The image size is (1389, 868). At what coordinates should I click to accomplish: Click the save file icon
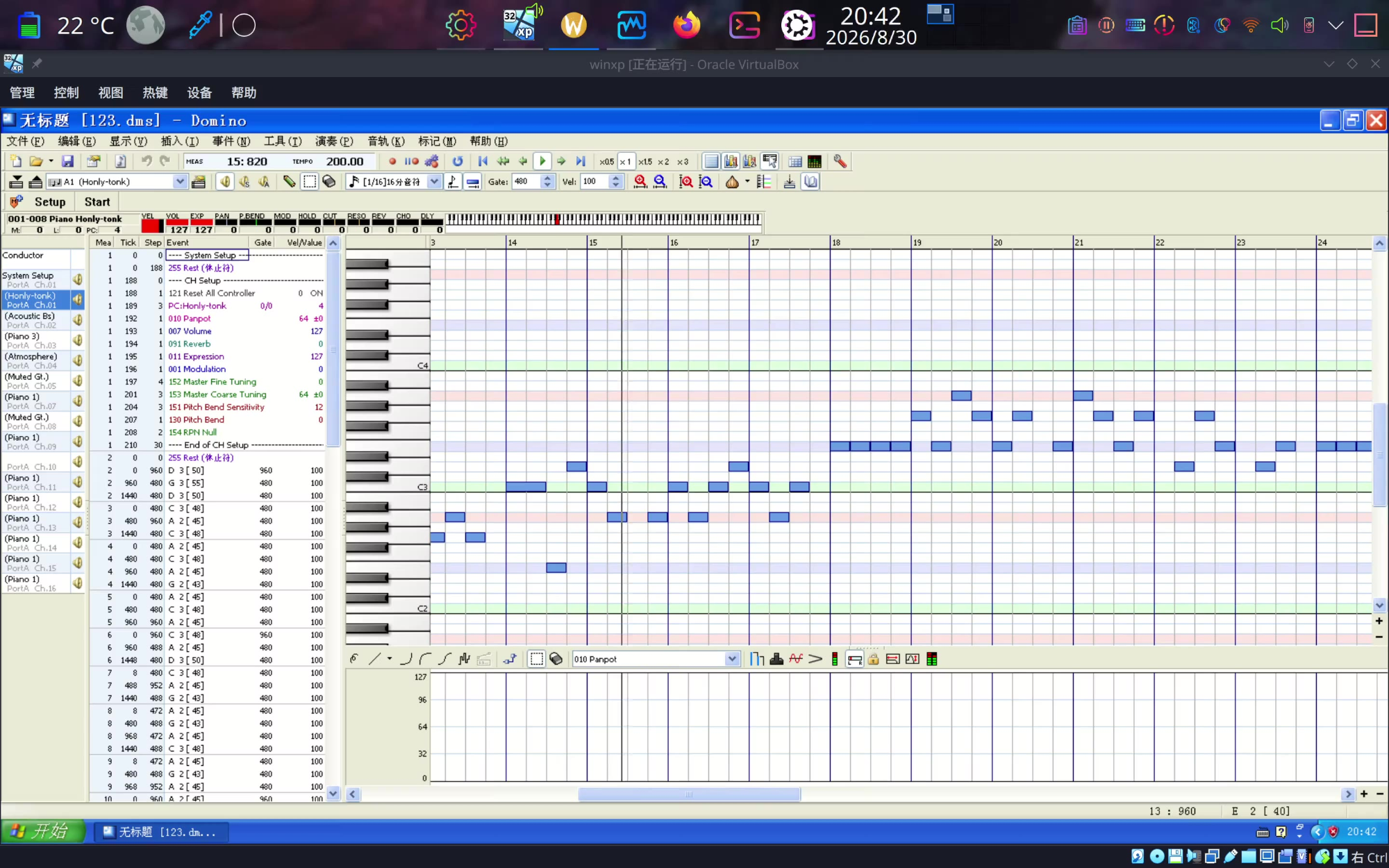click(x=67, y=162)
